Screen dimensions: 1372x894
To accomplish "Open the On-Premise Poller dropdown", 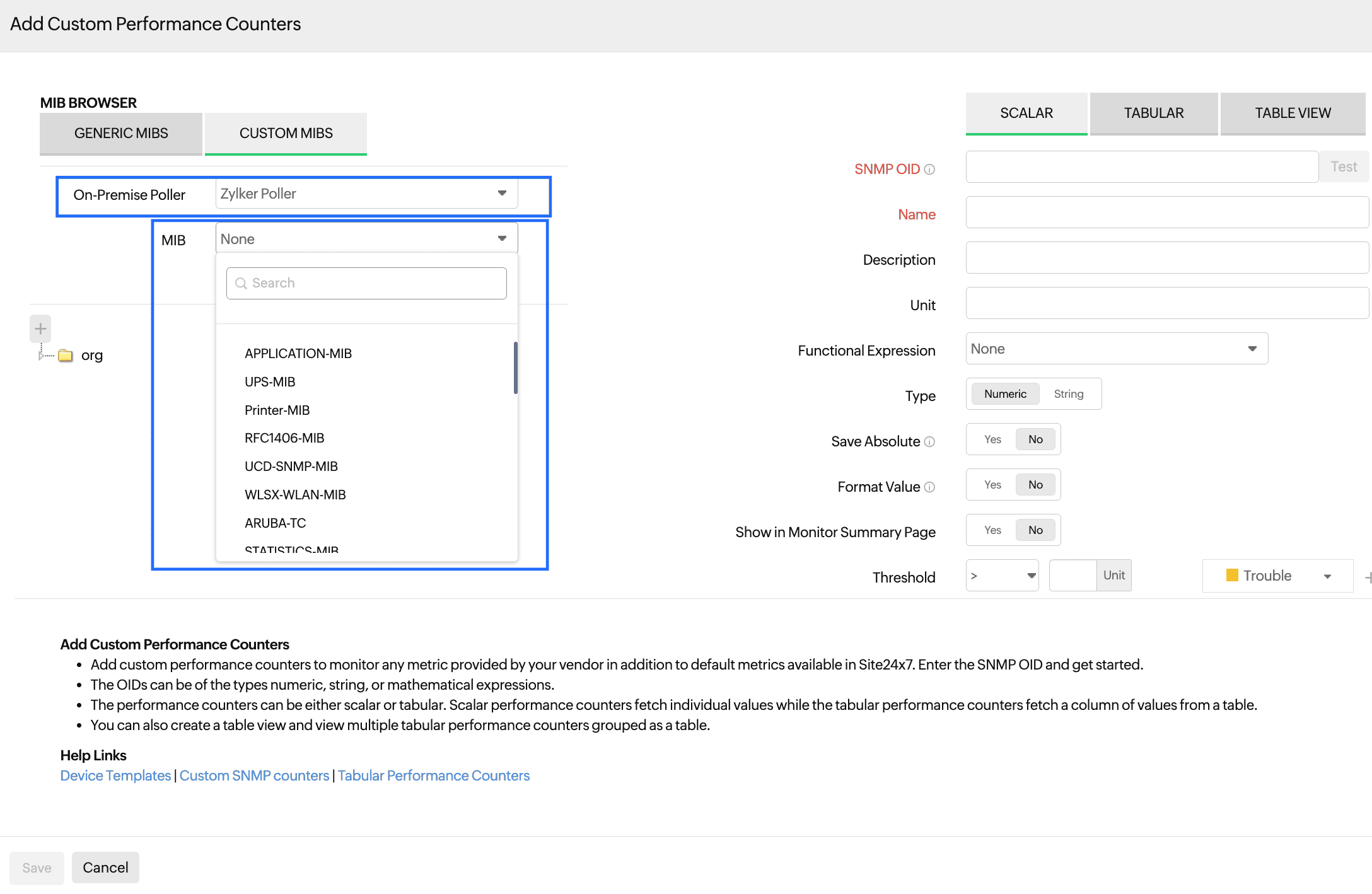I will coord(366,194).
